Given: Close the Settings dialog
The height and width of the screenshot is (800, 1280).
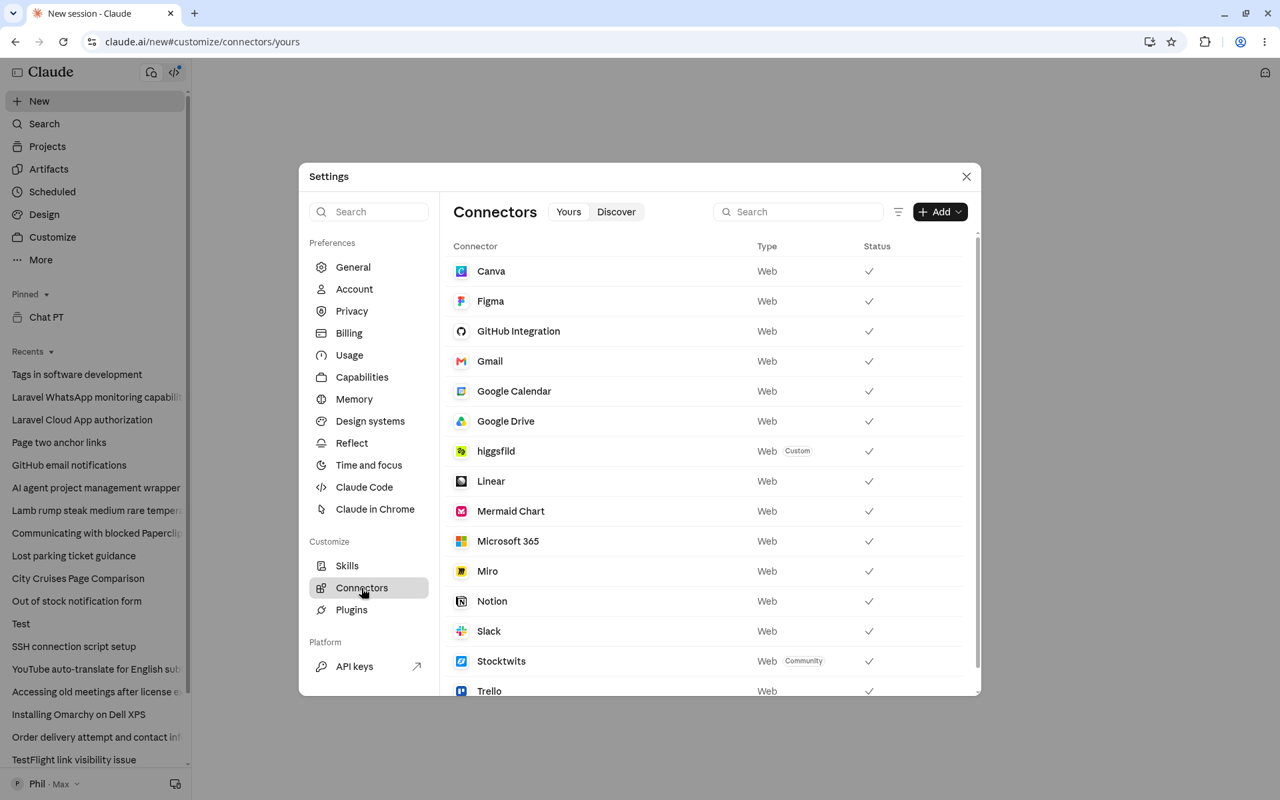Looking at the screenshot, I should [966, 177].
